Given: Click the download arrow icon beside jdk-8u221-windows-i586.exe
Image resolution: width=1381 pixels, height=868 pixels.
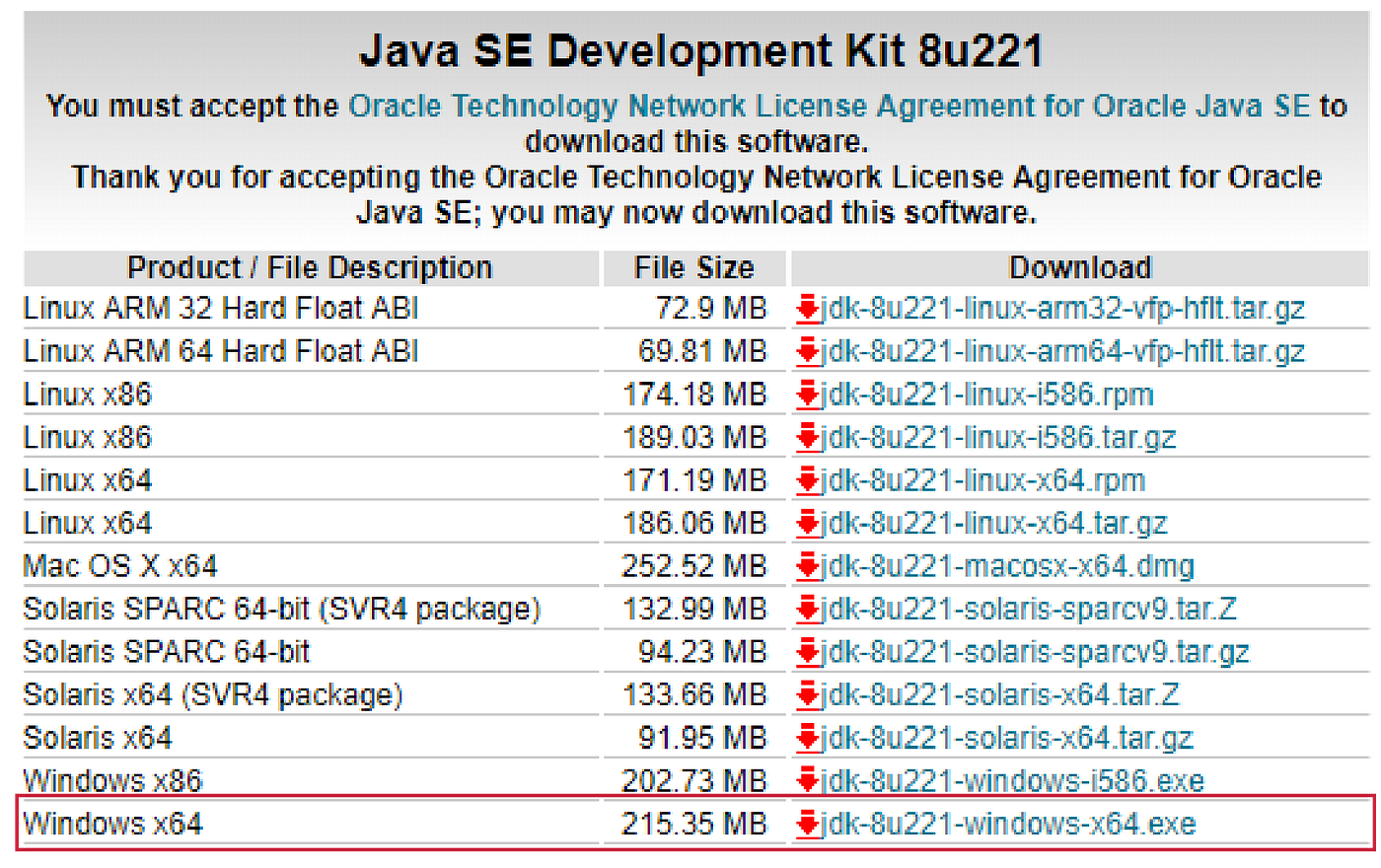Looking at the screenshot, I should [x=808, y=780].
